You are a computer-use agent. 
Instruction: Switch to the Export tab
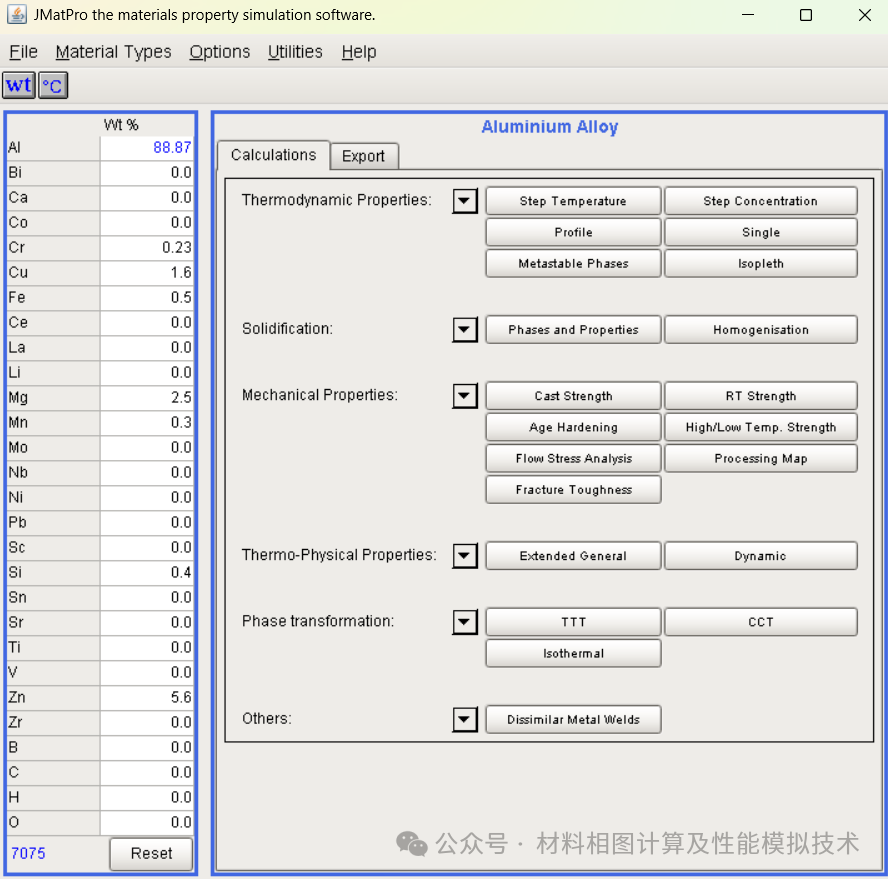[x=364, y=156]
